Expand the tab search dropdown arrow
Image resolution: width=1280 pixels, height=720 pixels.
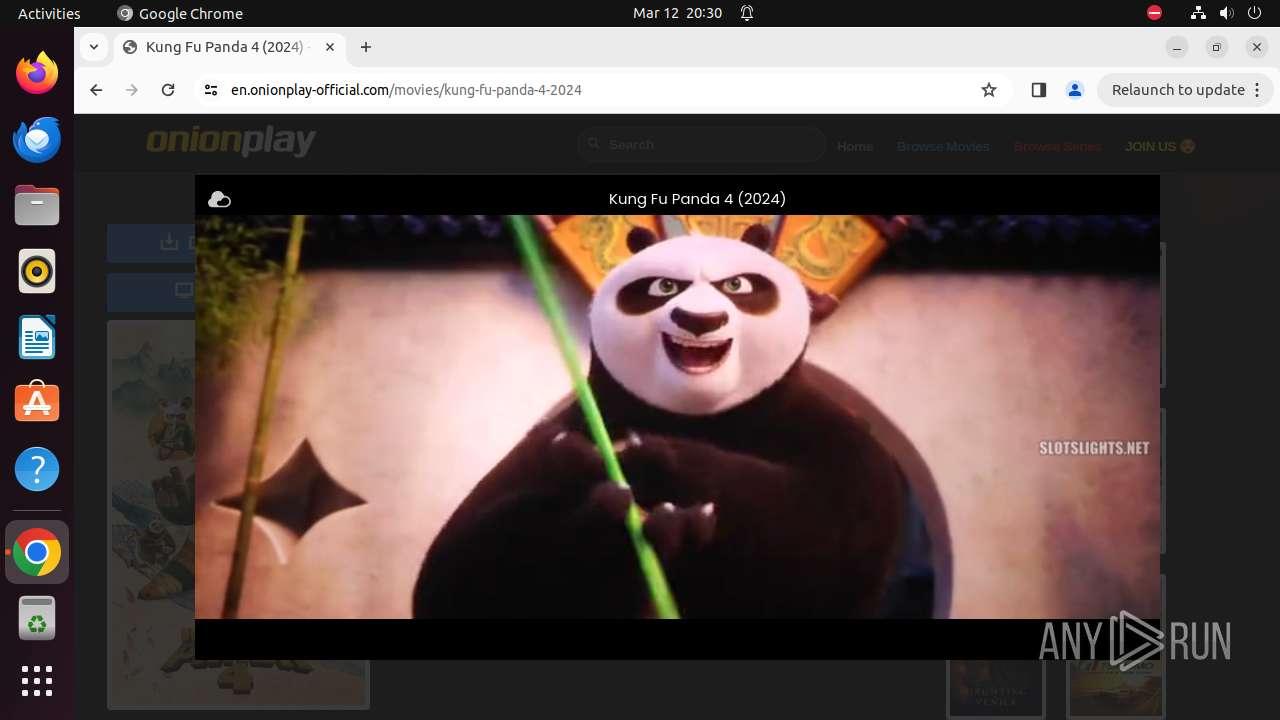tap(93, 47)
